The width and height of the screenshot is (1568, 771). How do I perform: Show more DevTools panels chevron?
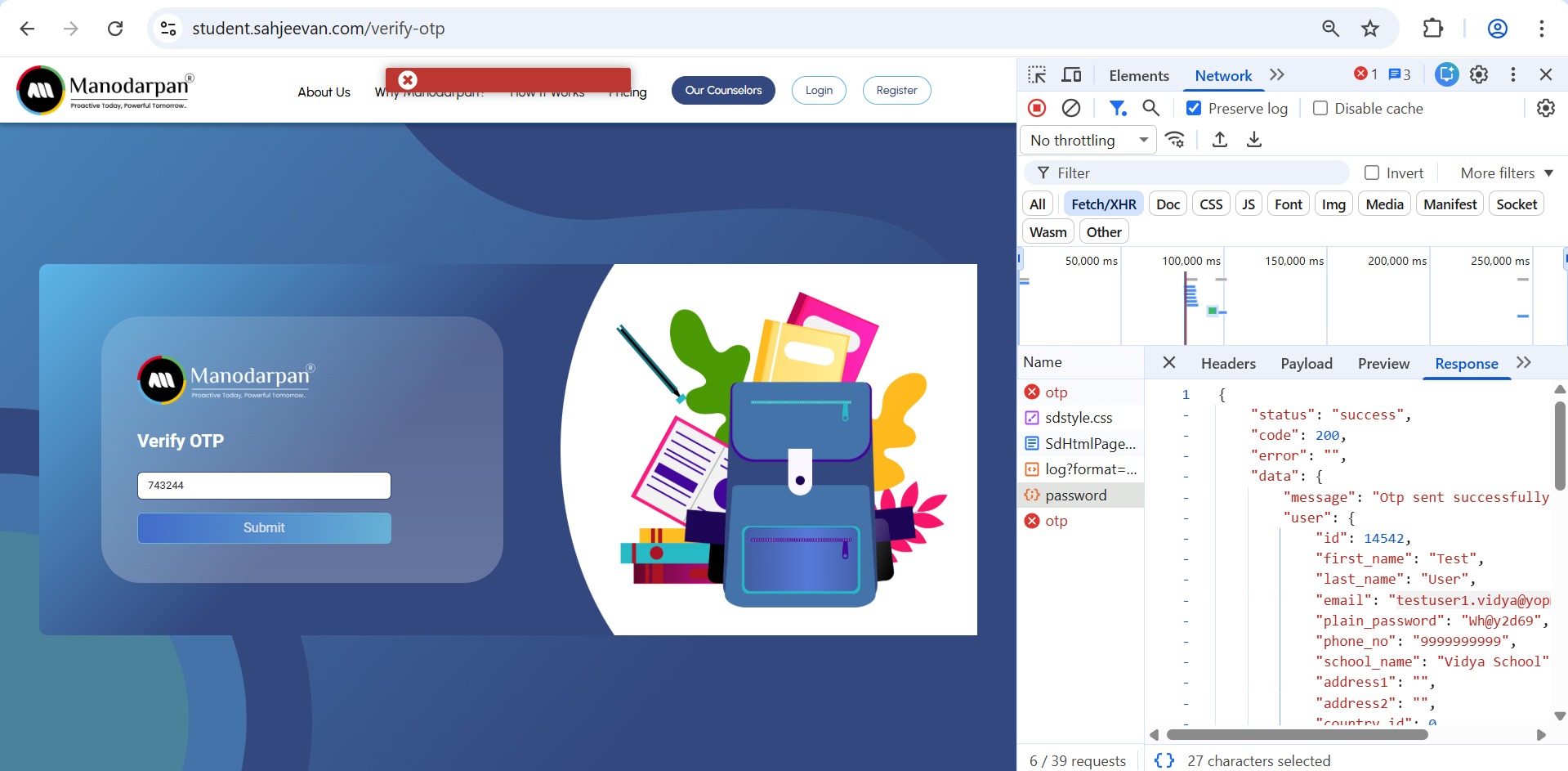pyautogui.click(x=1277, y=75)
